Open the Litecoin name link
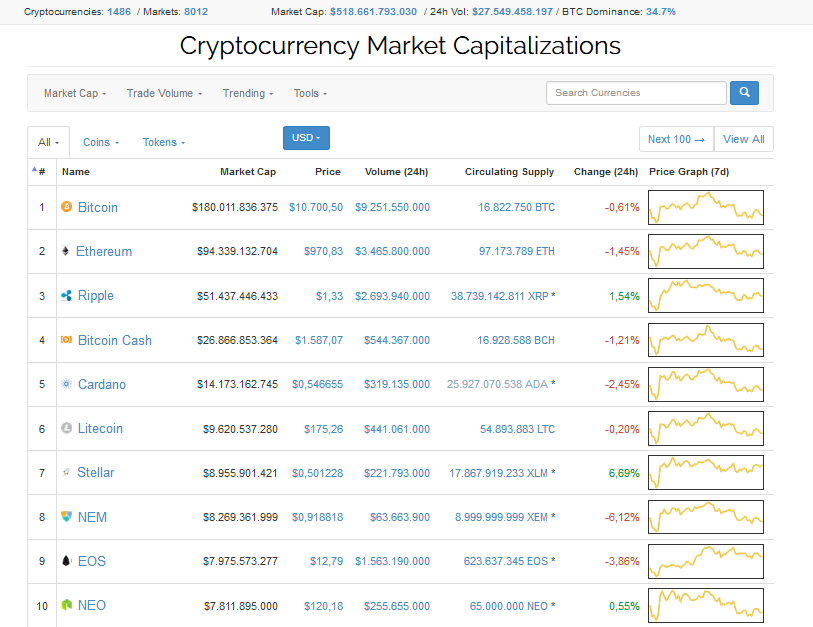Viewport: 813px width, 627px height. click(100, 428)
